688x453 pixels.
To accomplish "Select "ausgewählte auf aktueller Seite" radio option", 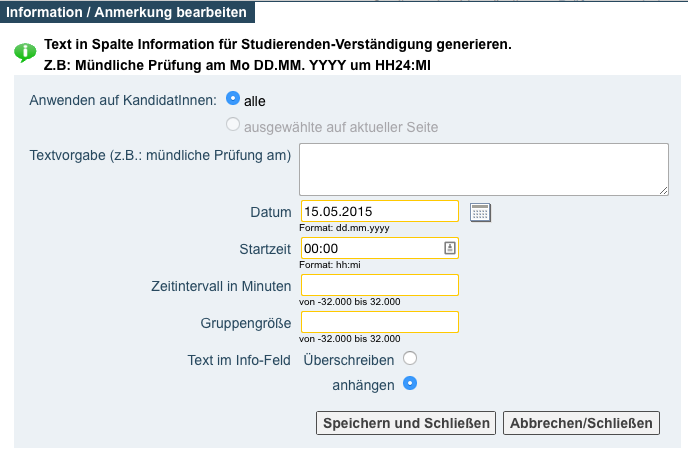I will pyautogui.click(x=233, y=124).
